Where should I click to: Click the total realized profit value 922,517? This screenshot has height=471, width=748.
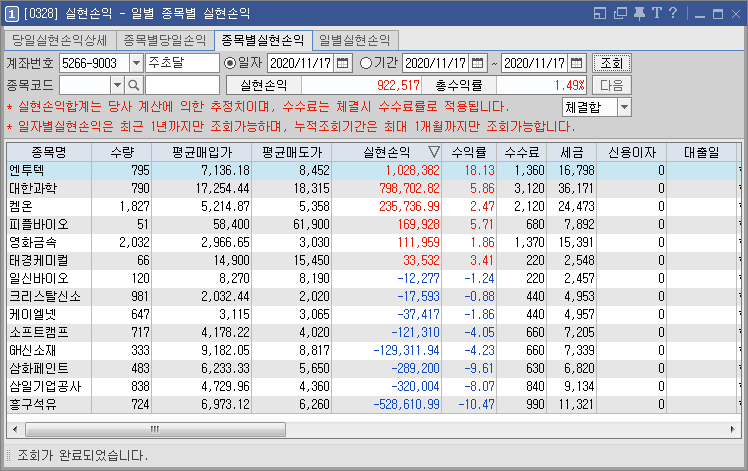pyautogui.click(x=398, y=85)
